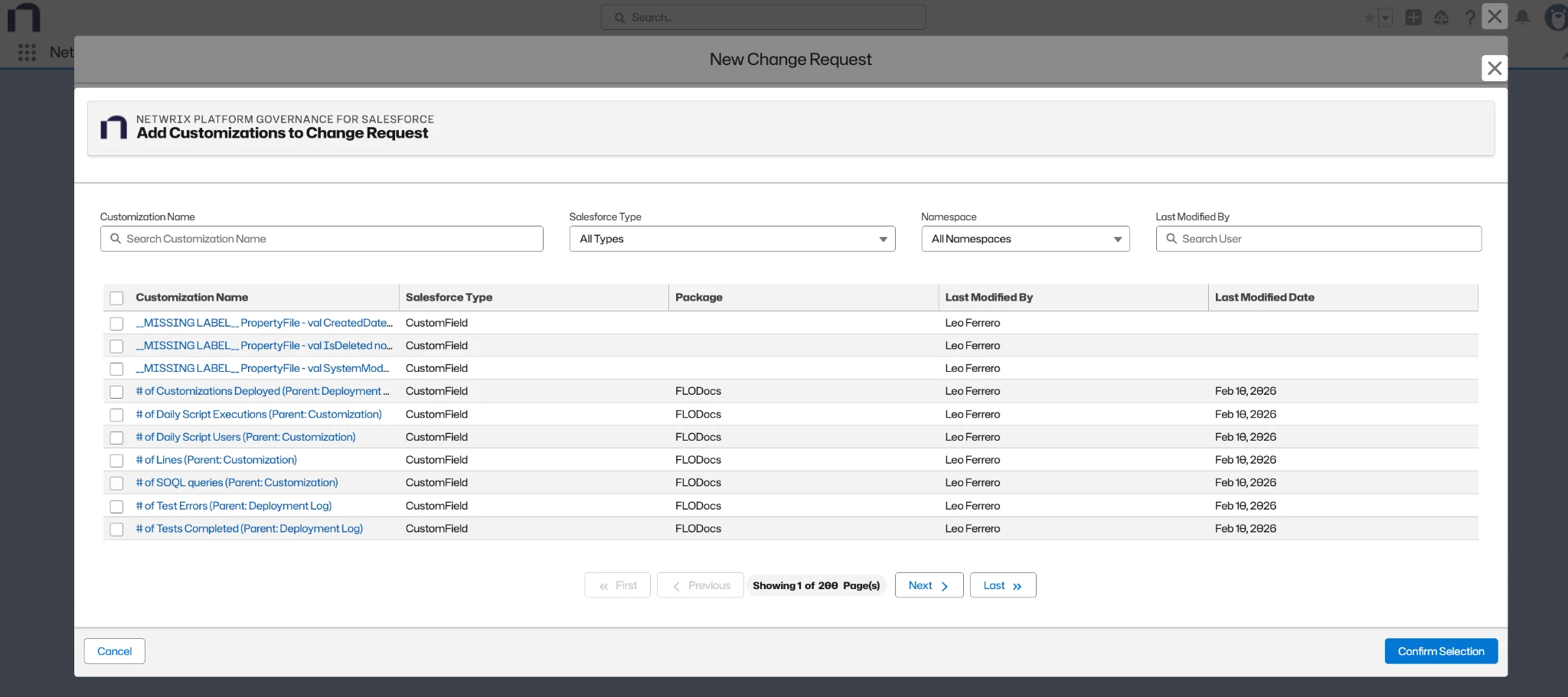Check the '# of Tests Completed' row checkbox
The height and width of the screenshot is (697, 1568).
[x=116, y=529]
